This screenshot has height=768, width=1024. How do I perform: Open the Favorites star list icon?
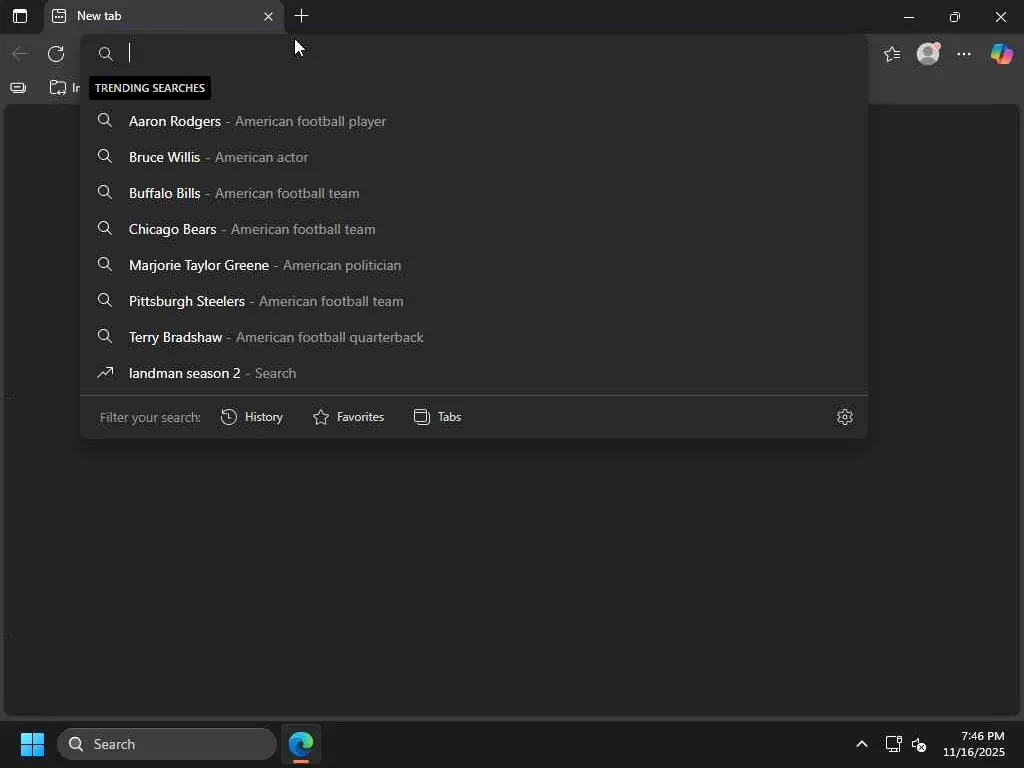tap(892, 54)
